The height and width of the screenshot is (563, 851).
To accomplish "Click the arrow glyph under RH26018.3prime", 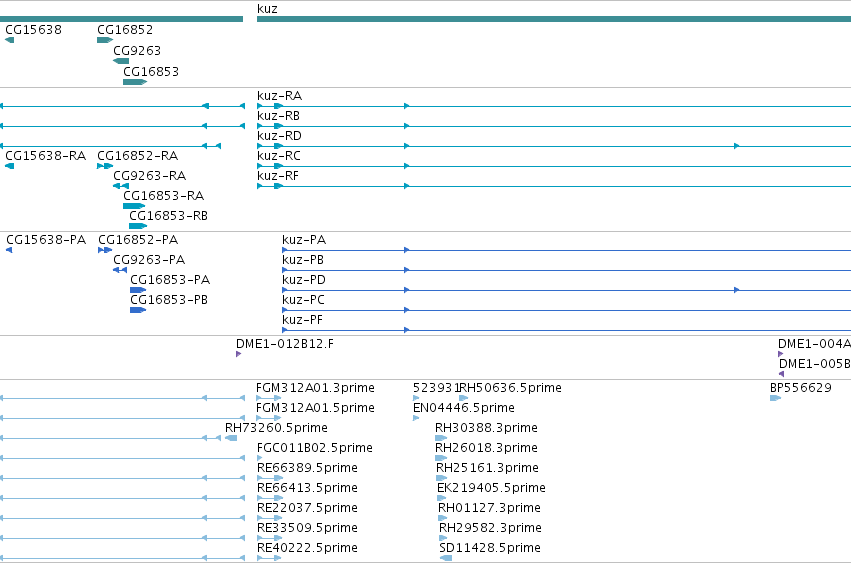I will (441, 458).
